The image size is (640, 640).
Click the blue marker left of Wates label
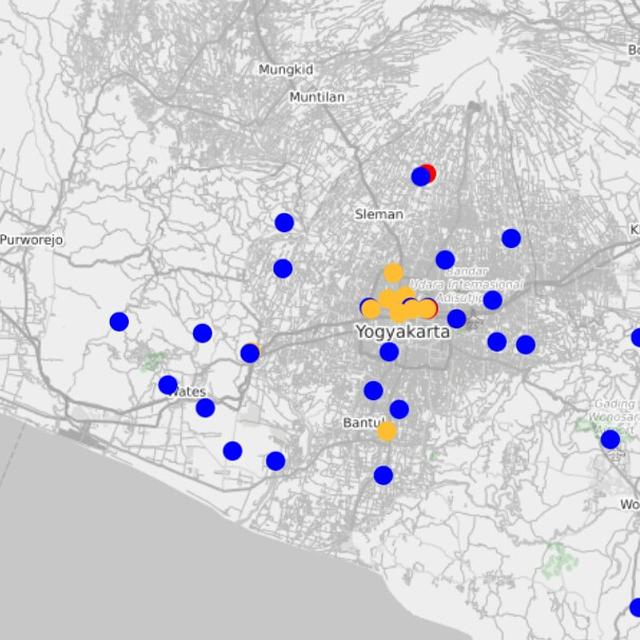168,385
